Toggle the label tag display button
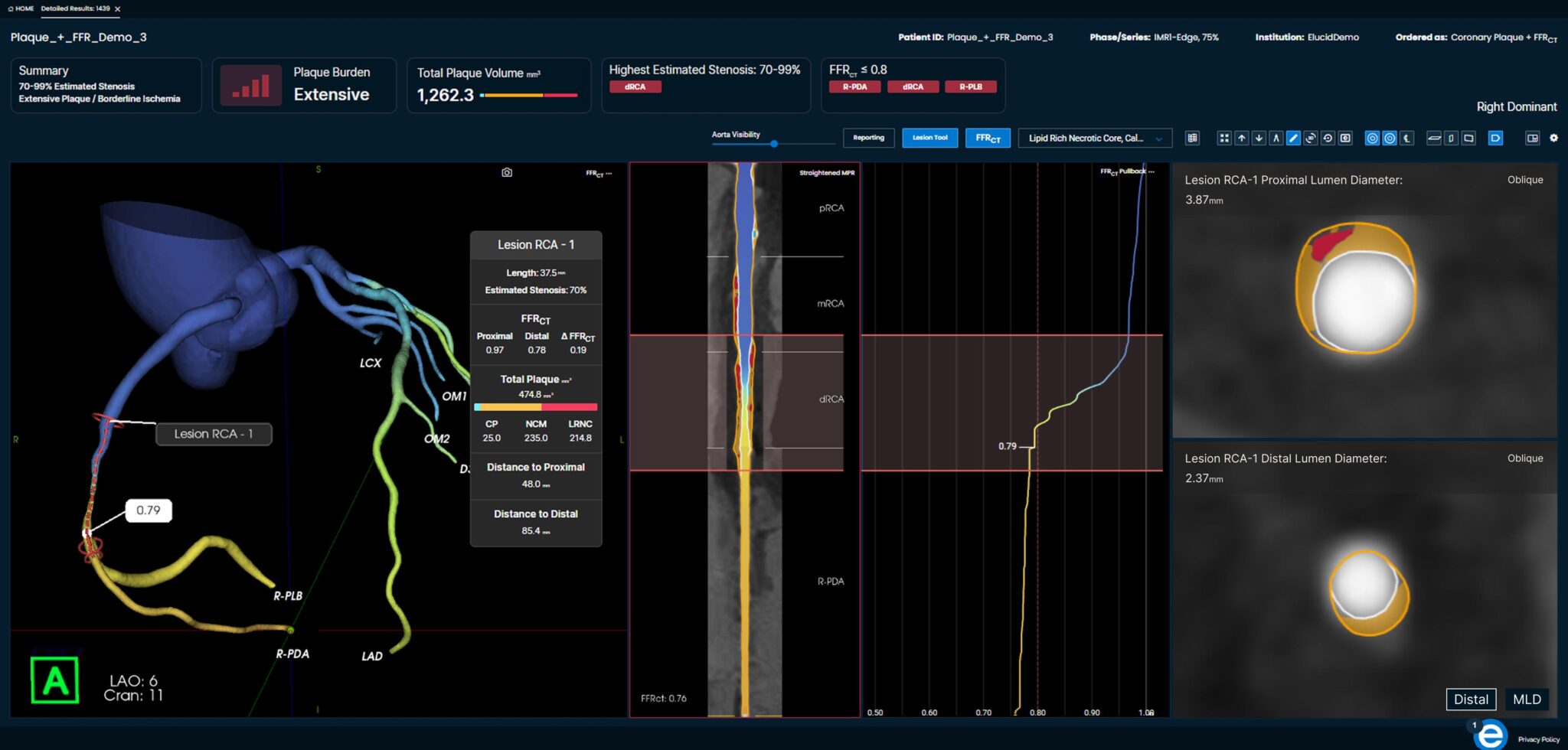Viewport: 1568px width, 750px height. point(1495,139)
